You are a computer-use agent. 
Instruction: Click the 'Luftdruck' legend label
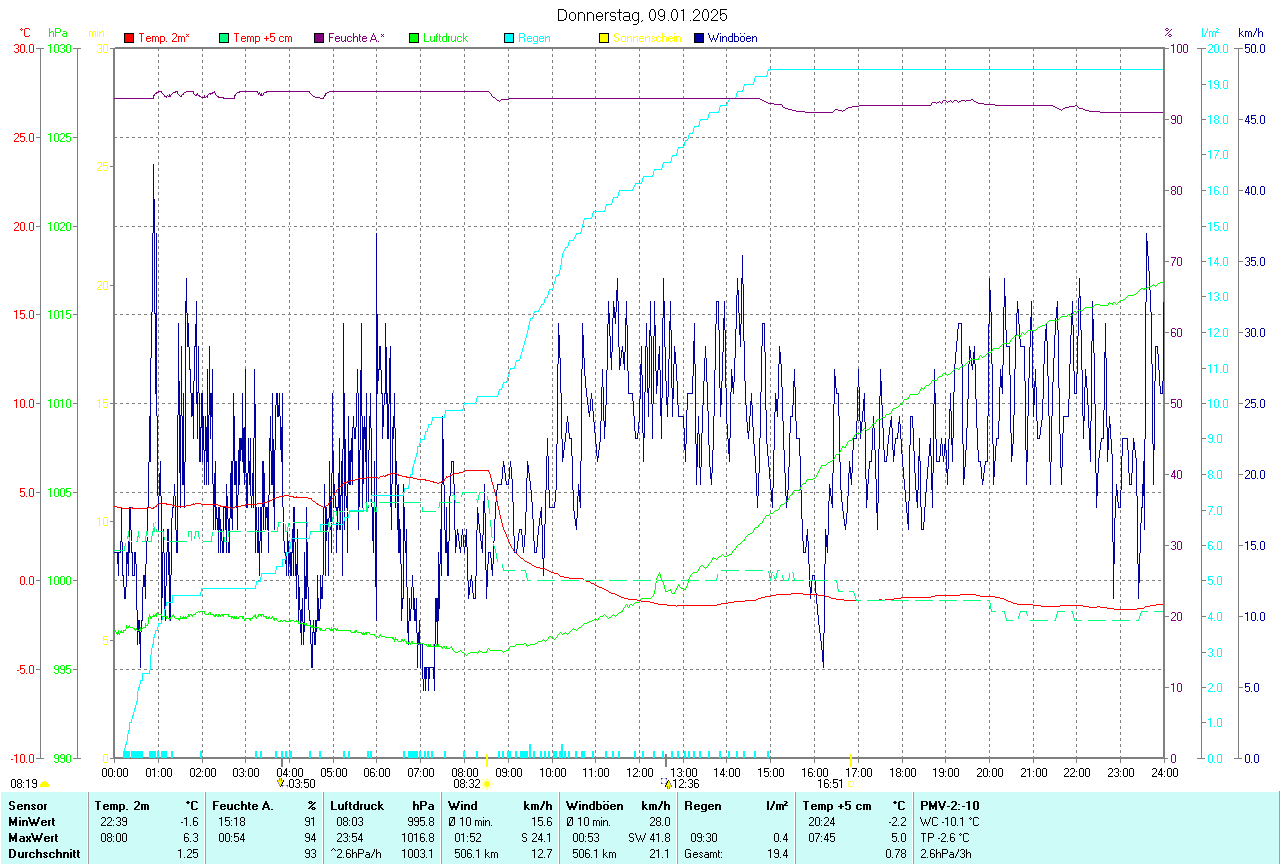coord(445,38)
